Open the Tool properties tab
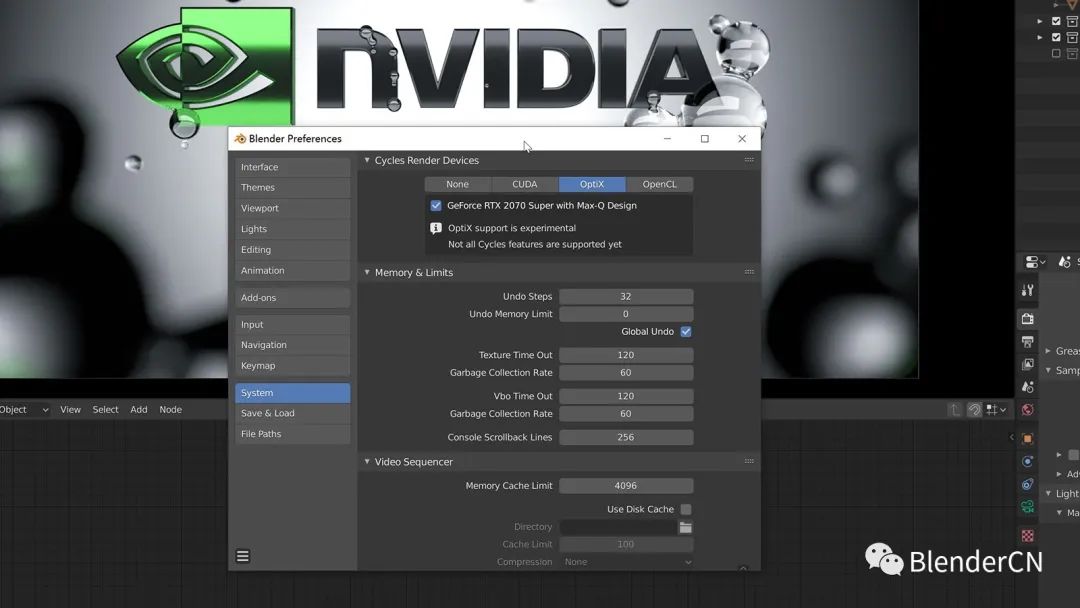This screenshot has width=1080, height=608. click(1027, 291)
